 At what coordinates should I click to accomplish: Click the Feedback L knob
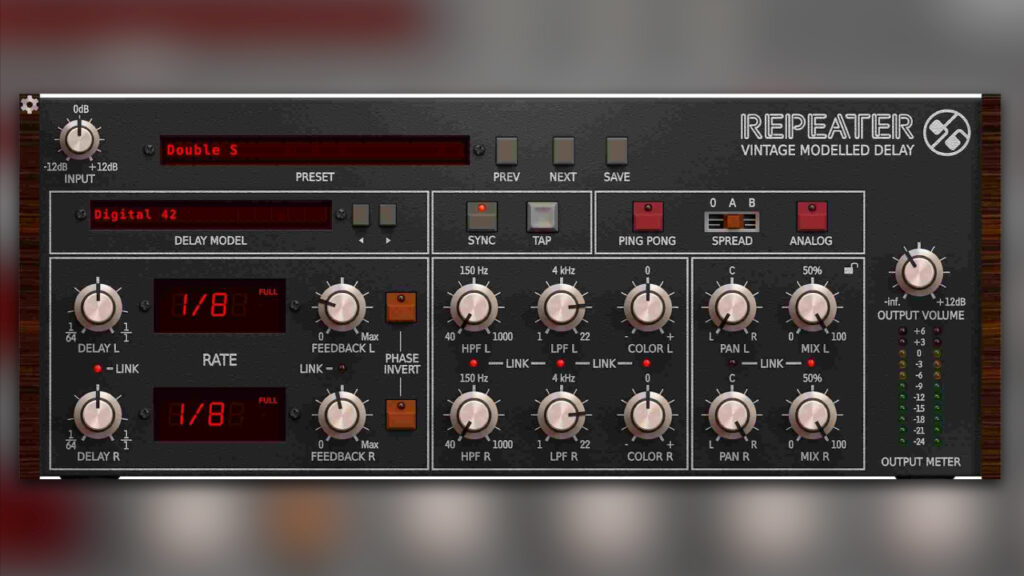point(341,306)
